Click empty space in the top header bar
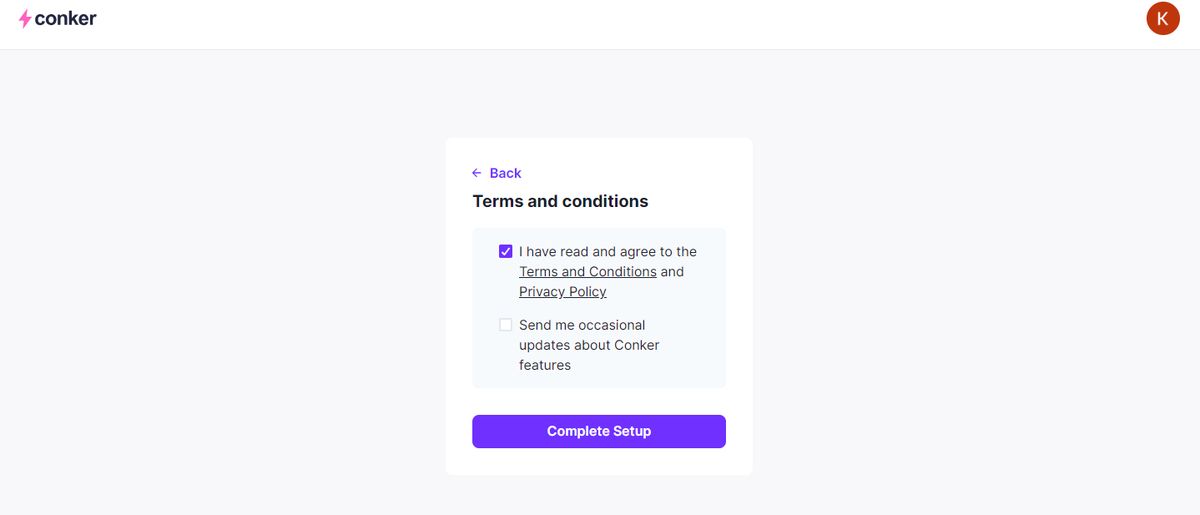1200x515 pixels. (600, 24)
